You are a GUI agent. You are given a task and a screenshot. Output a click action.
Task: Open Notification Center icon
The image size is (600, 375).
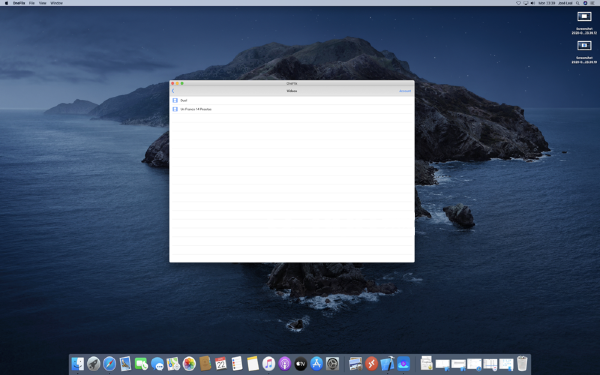click(592, 3)
